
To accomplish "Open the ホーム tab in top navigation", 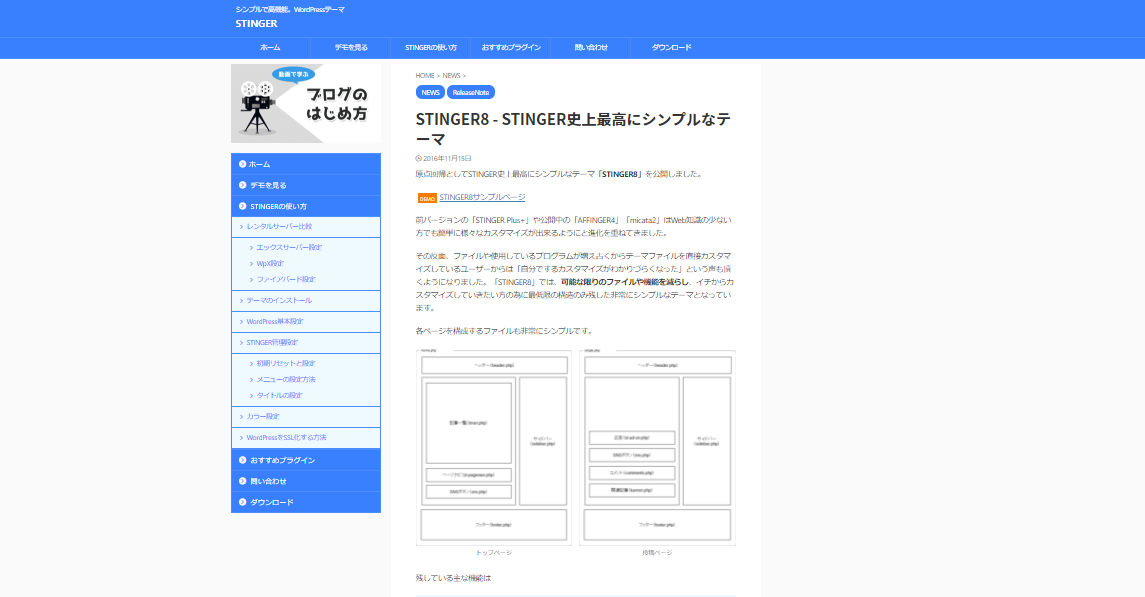I will tap(270, 47).
